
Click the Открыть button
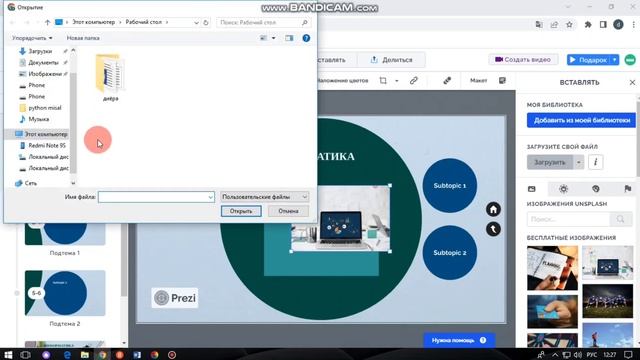point(241,211)
